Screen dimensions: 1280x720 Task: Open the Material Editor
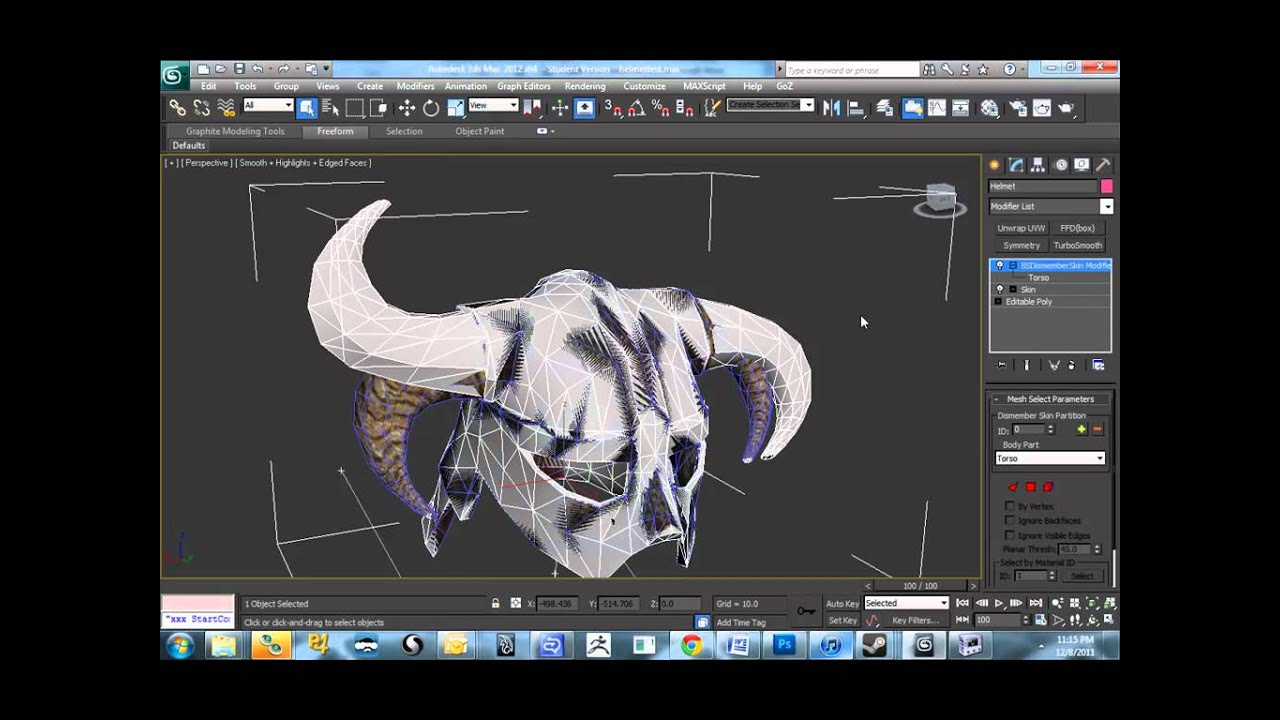(990, 108)
